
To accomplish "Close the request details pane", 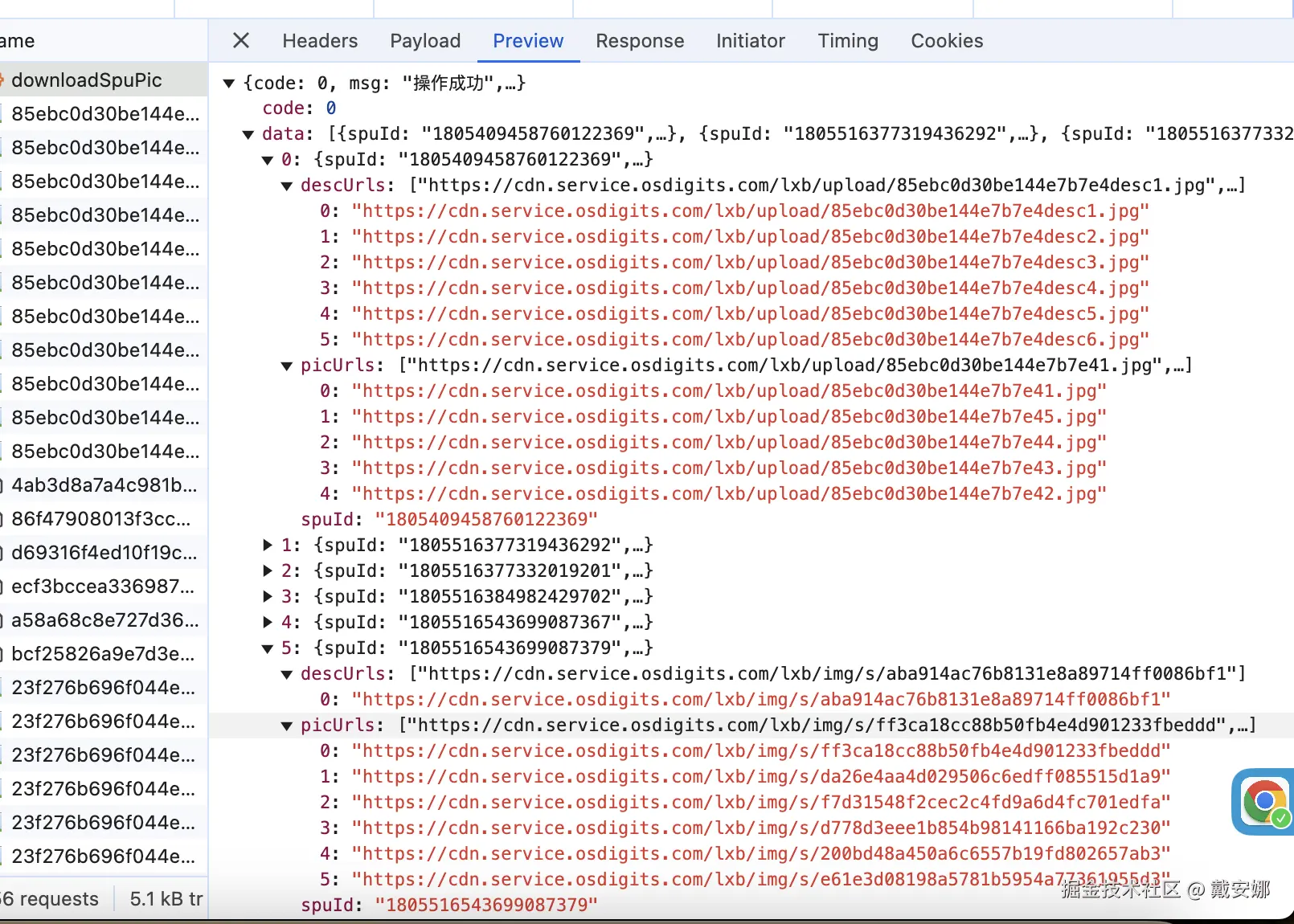I will pos(240,40).
